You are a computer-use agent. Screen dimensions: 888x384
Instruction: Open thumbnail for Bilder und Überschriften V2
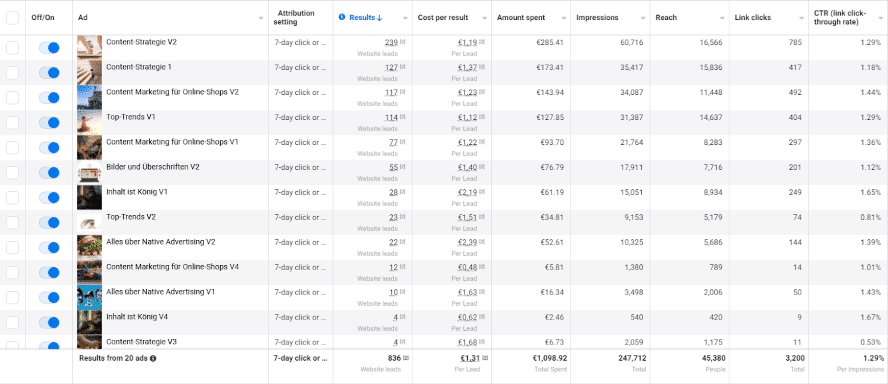[89, 172]
